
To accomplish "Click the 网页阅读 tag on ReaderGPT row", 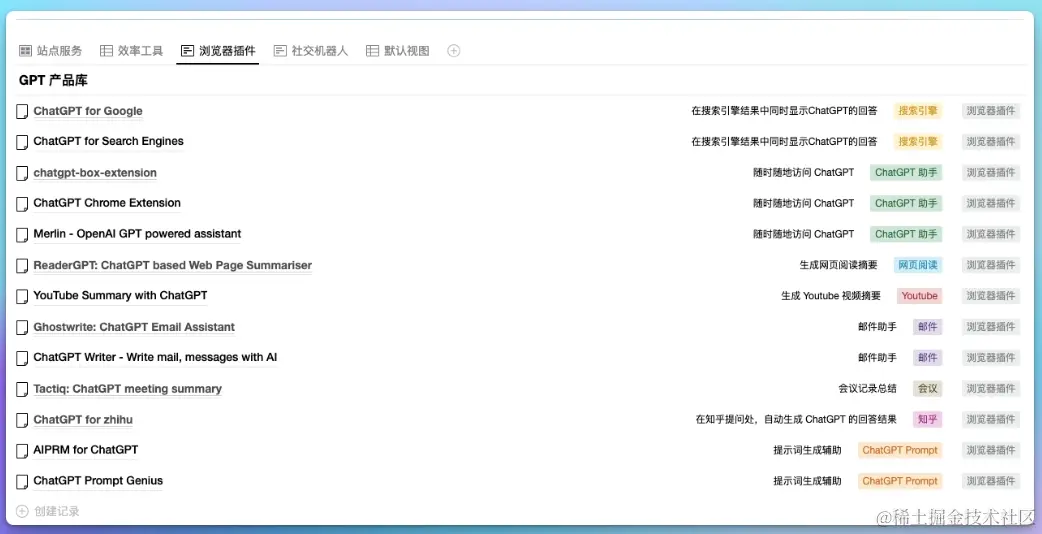I will (x=918, y=265).
